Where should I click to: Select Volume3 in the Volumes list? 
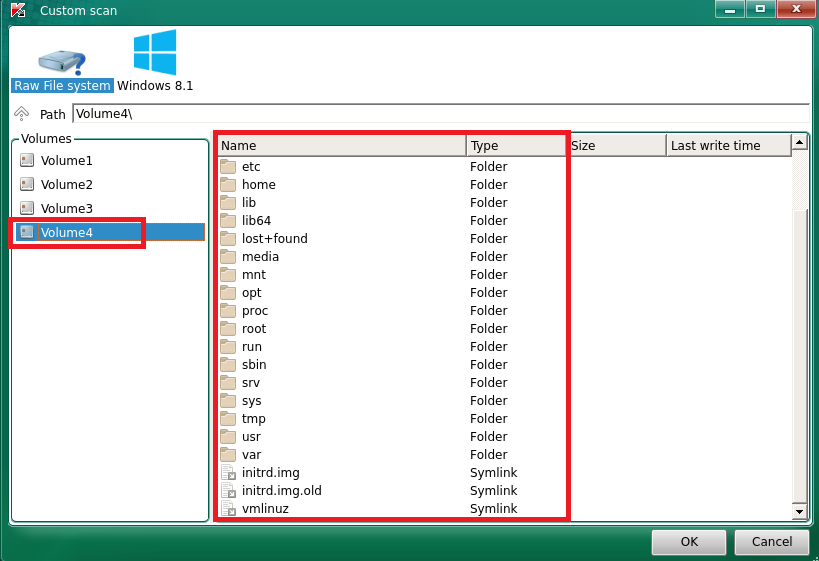point(67,208)
